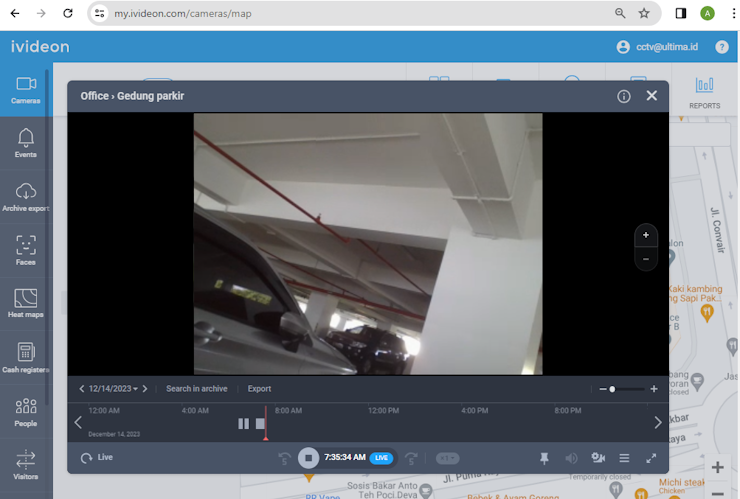Go to next archive date
740x499 pixels.
tap(145, 389)
